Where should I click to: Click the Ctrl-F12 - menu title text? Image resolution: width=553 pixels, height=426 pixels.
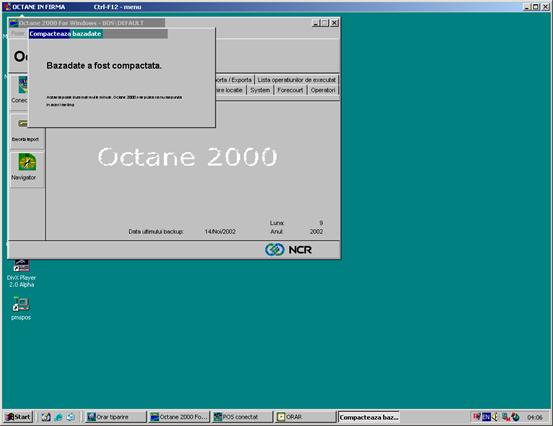pos(117,7)
